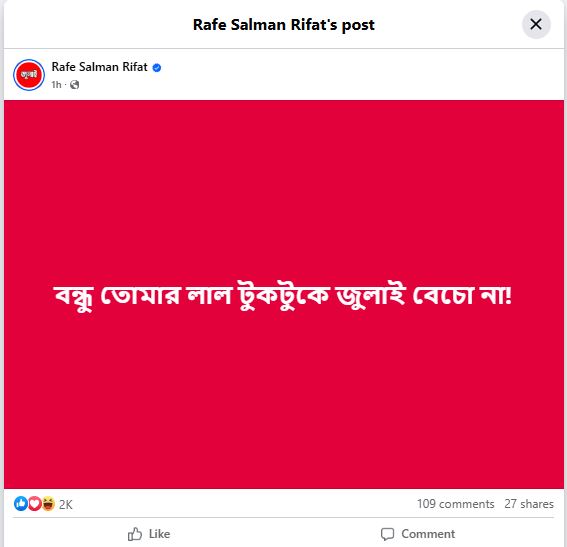Open the 1h timestamp link
Screen dimensions: 567x547
(x=56, y=85)
